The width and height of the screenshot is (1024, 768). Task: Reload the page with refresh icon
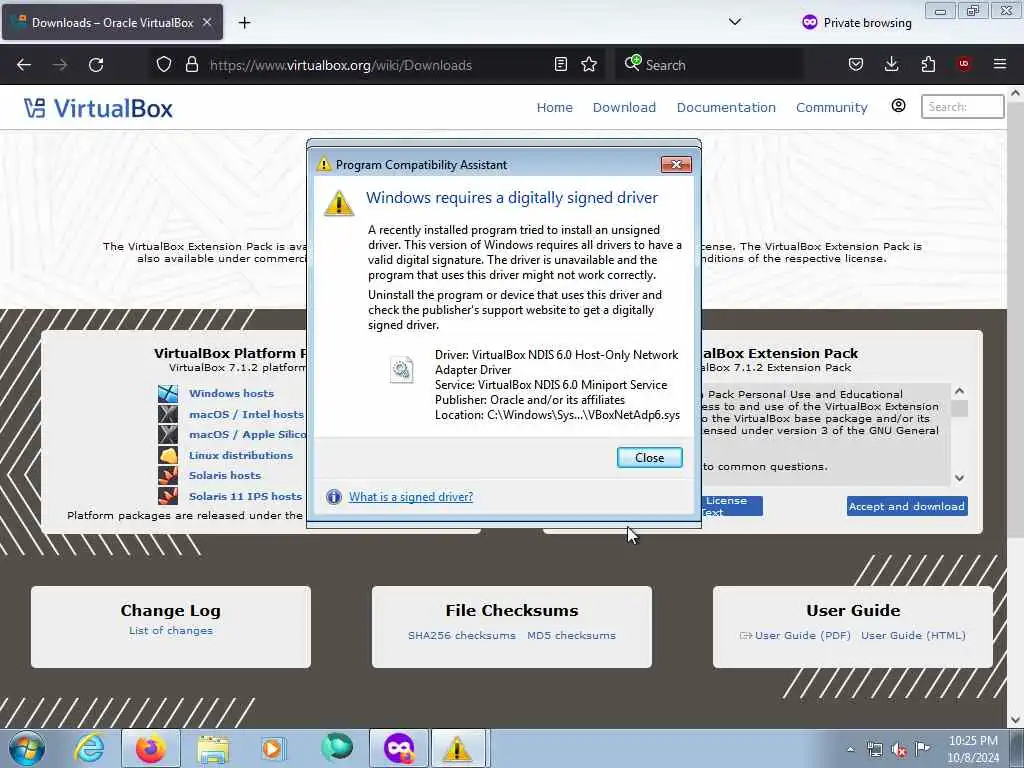(x=96, y=65)
